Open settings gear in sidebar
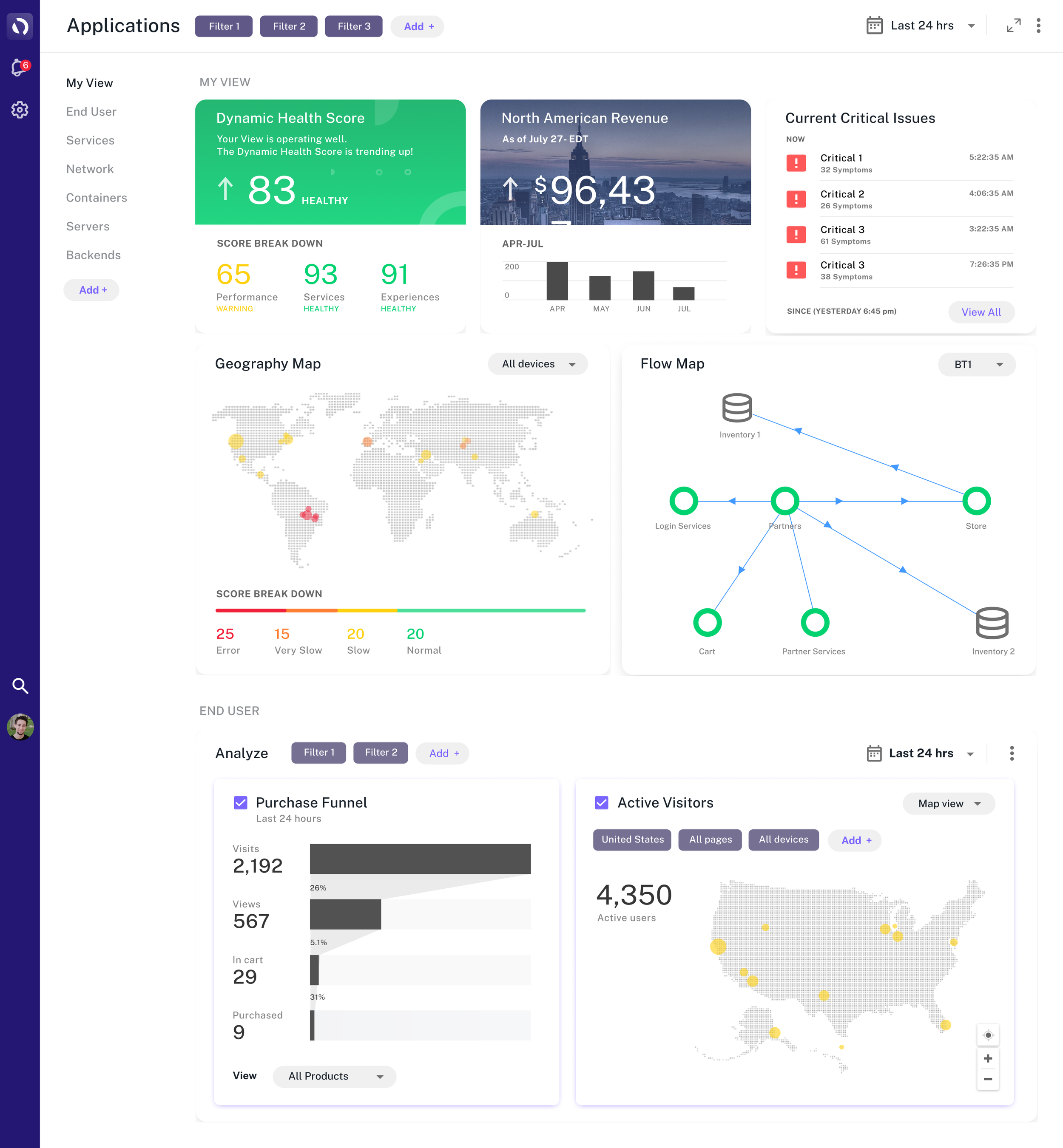 point(20,110)
